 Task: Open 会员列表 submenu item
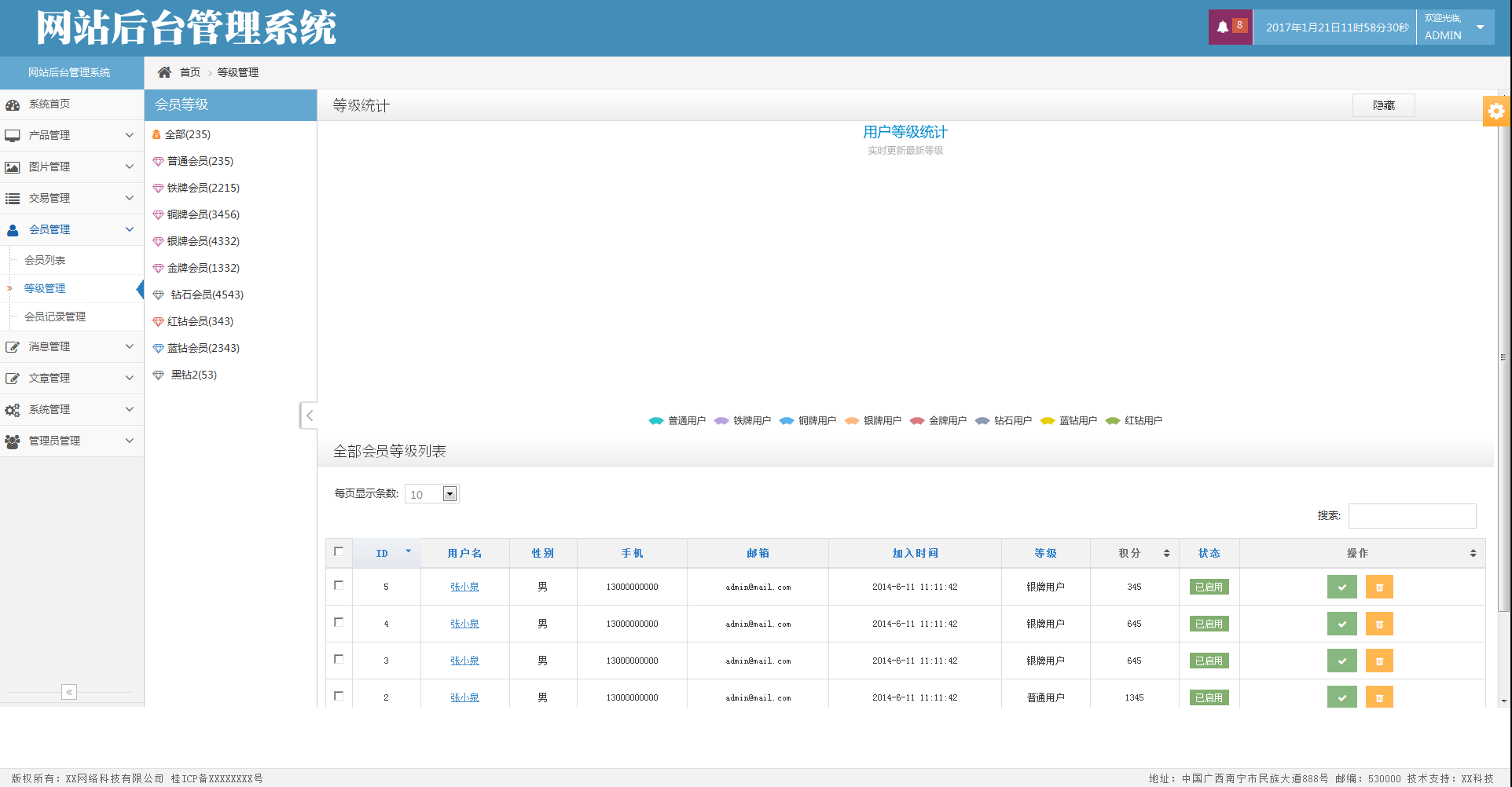45,260
